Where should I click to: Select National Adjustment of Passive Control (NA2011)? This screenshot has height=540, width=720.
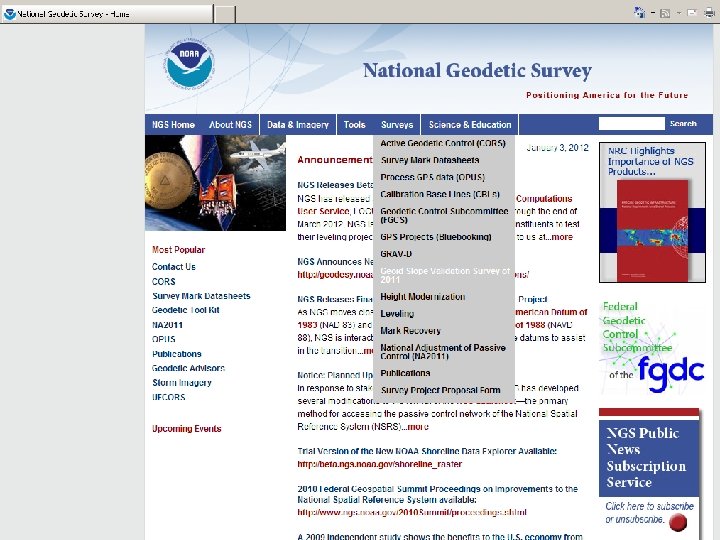click(443, 352)
